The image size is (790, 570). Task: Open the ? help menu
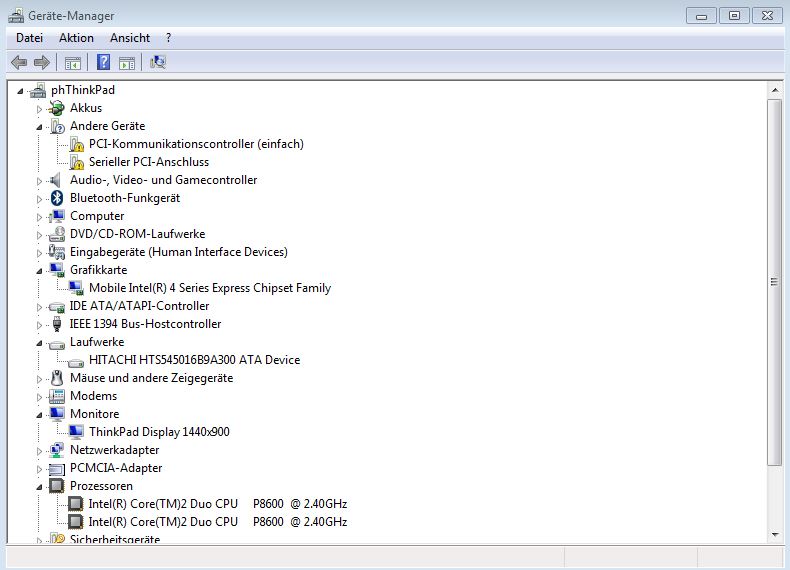(168, 38)
